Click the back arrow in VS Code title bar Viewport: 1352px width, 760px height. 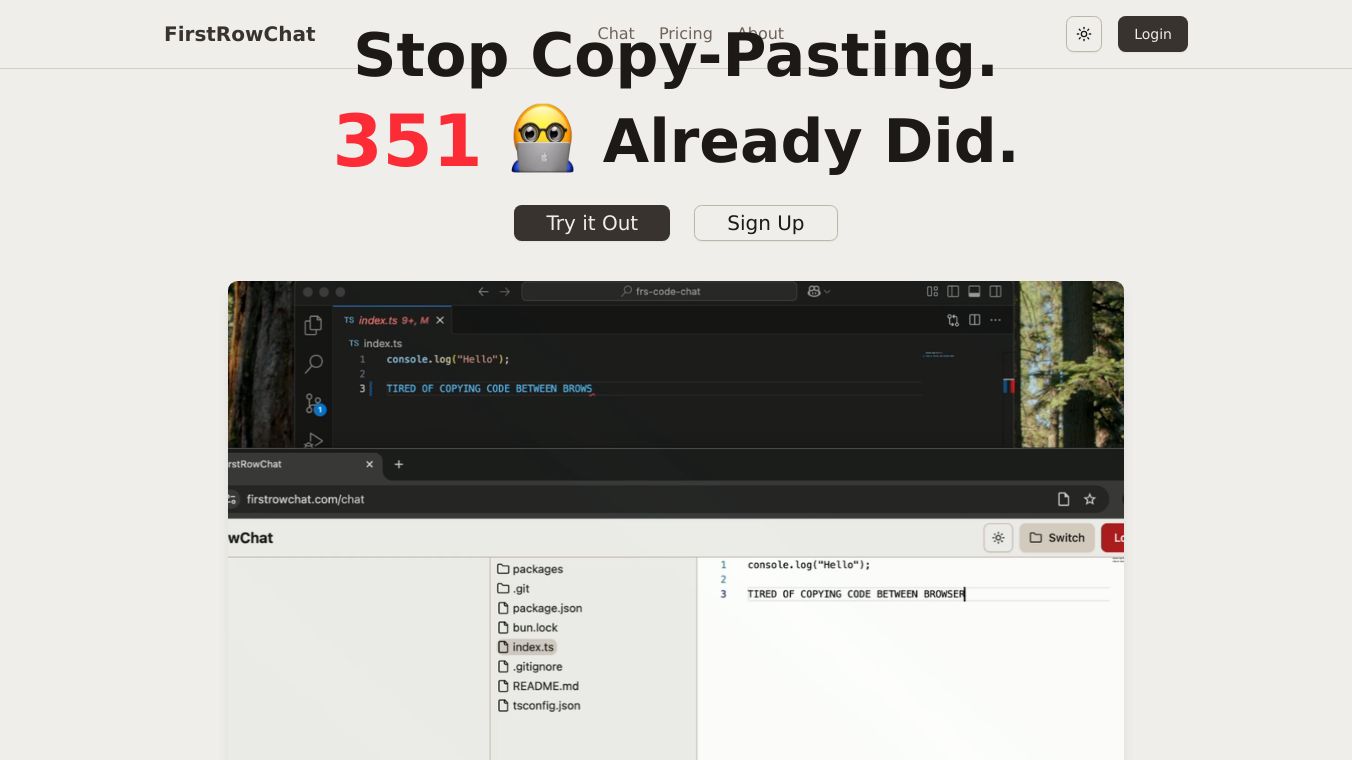pos(483,292)
